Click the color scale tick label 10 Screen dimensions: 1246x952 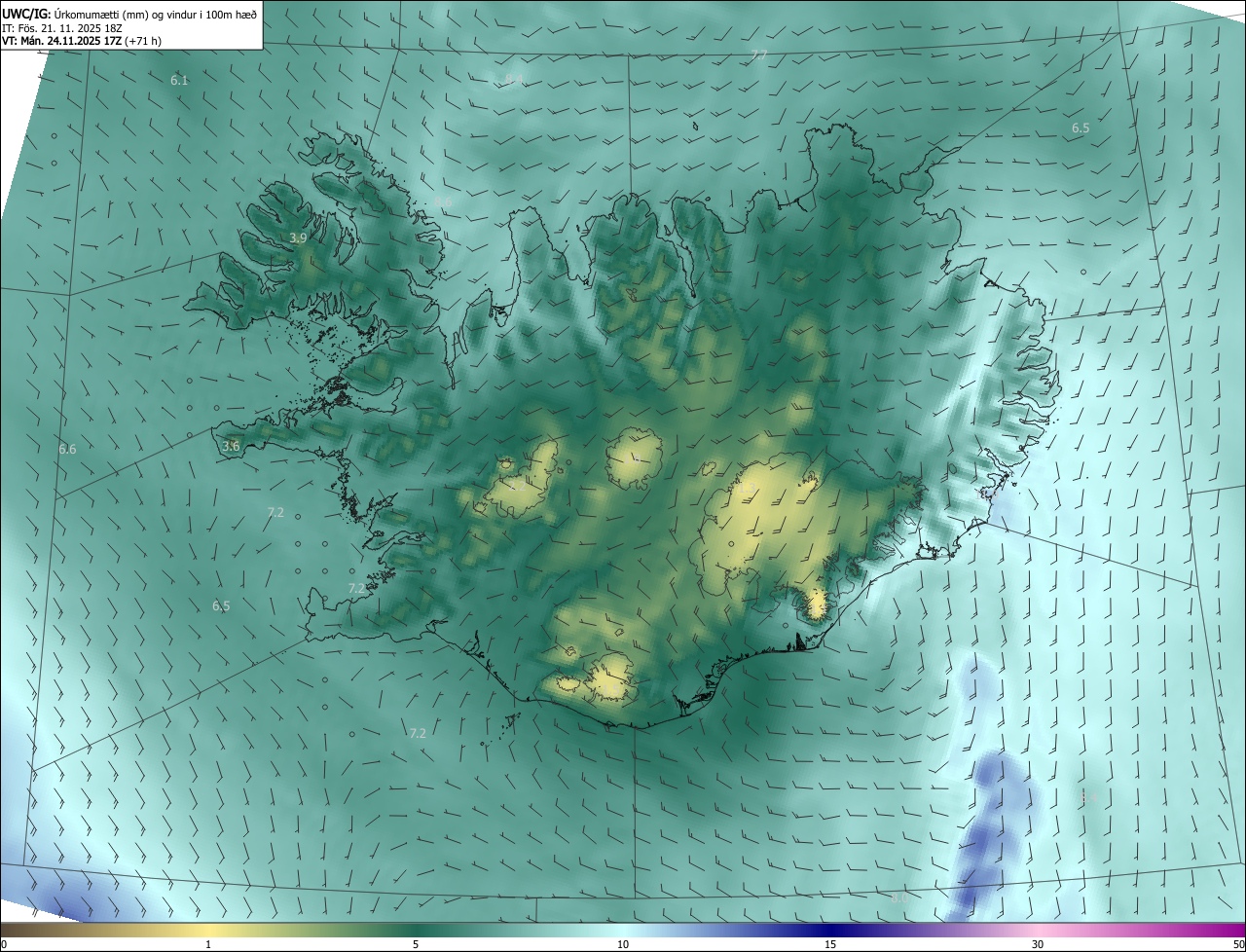pyautogui.click(x=623, y=944)
